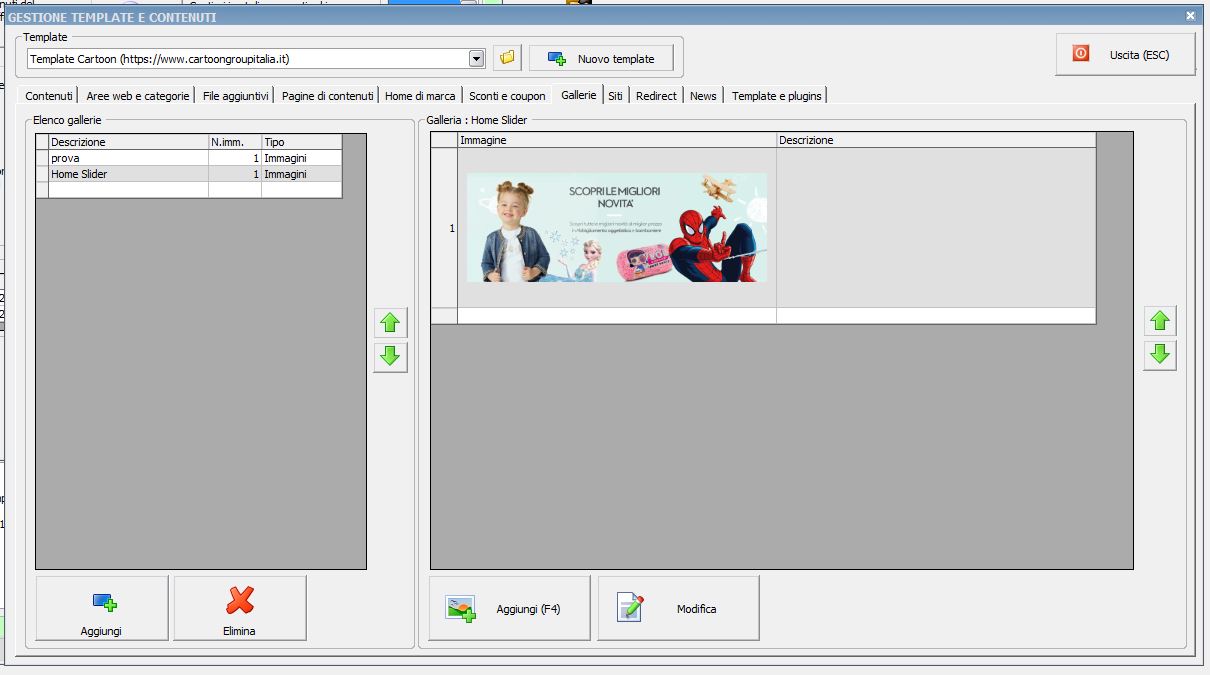Image resolution: width=1210 pixels, height=675 pixels.
Task: Select the "prova" gallery row
Action: [x=189, y=158]
